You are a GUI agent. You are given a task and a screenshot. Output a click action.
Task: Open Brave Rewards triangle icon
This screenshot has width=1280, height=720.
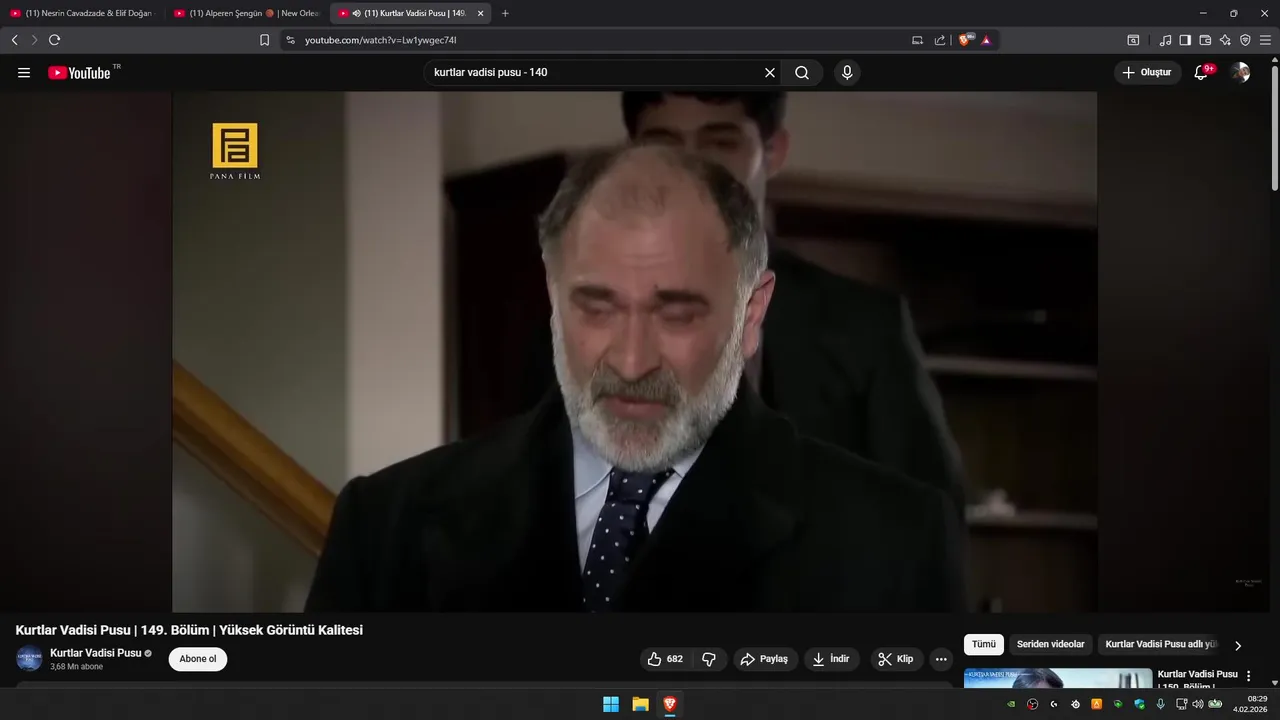(x=986, y=40)
